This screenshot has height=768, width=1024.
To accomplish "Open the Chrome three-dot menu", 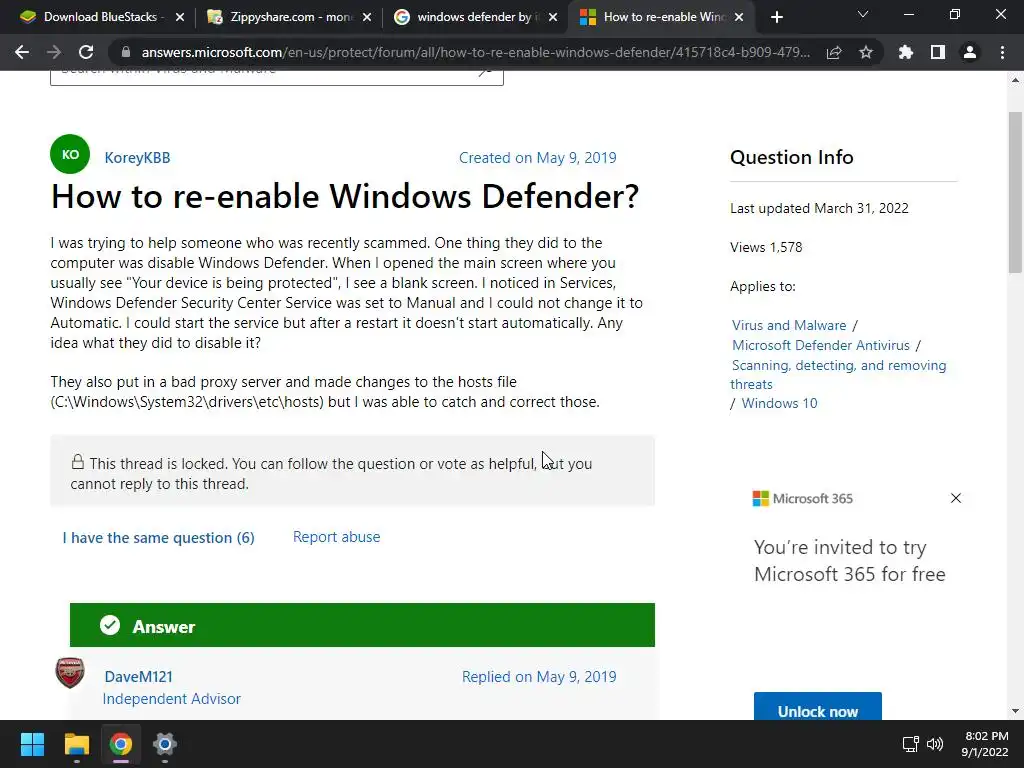I will [1002, 52].
